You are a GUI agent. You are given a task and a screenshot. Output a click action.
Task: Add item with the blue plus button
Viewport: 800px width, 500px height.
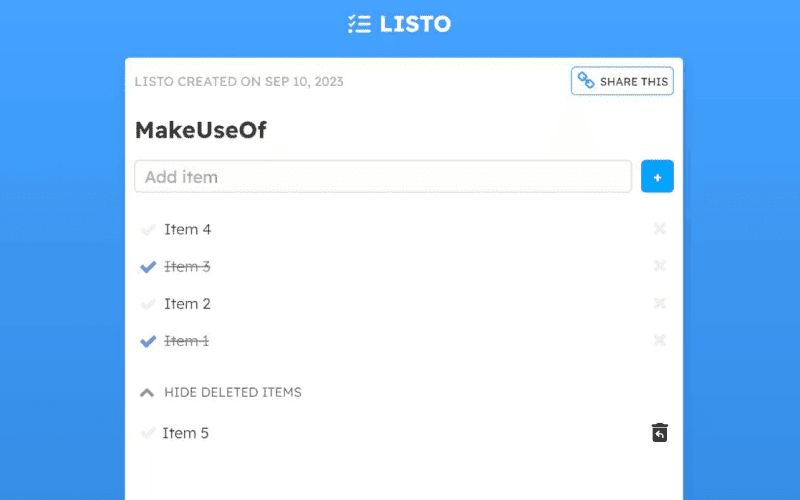(657, 177)
